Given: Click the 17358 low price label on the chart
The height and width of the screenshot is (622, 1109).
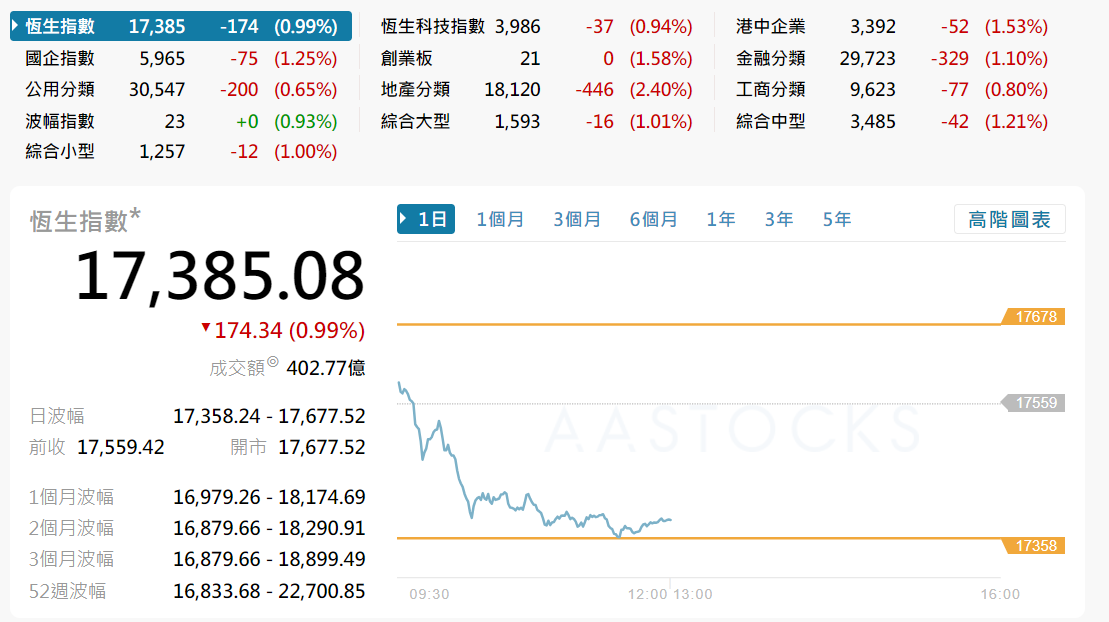Looking at the screenshot, I should pyautogui.click(x=1036, y=545).
